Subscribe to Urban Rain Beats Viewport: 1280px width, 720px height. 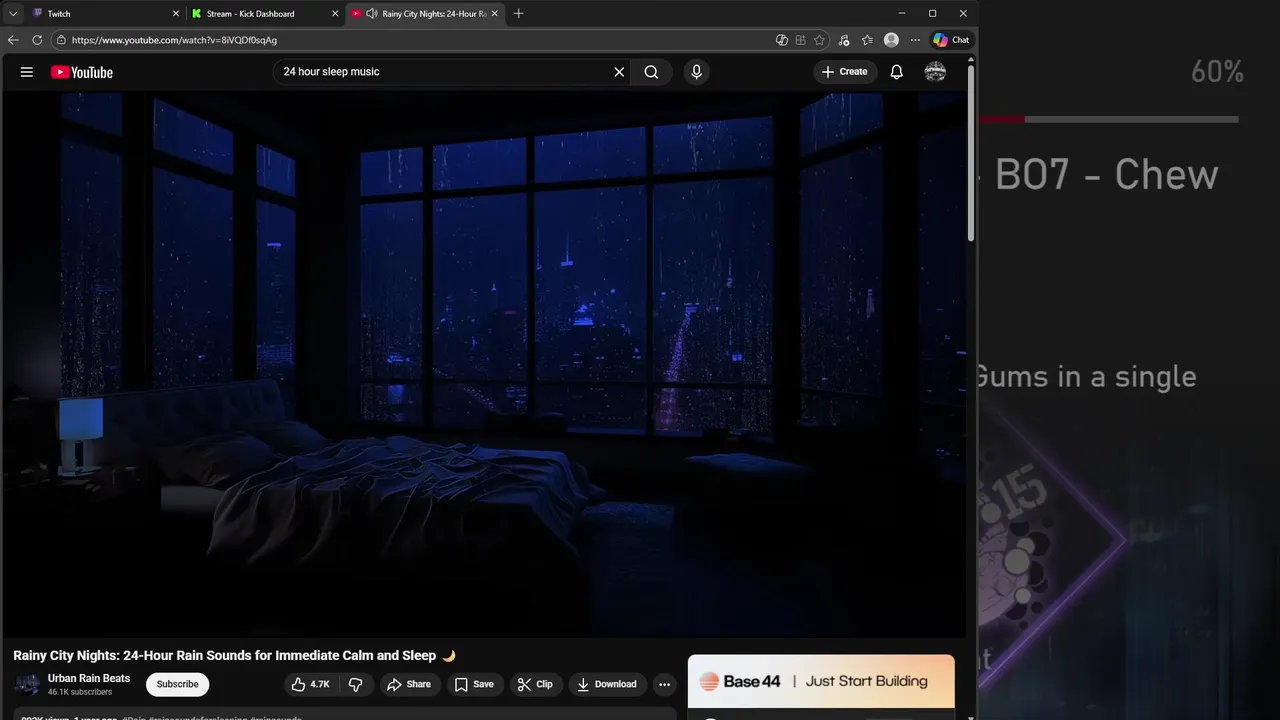click(x=177, y=684)
